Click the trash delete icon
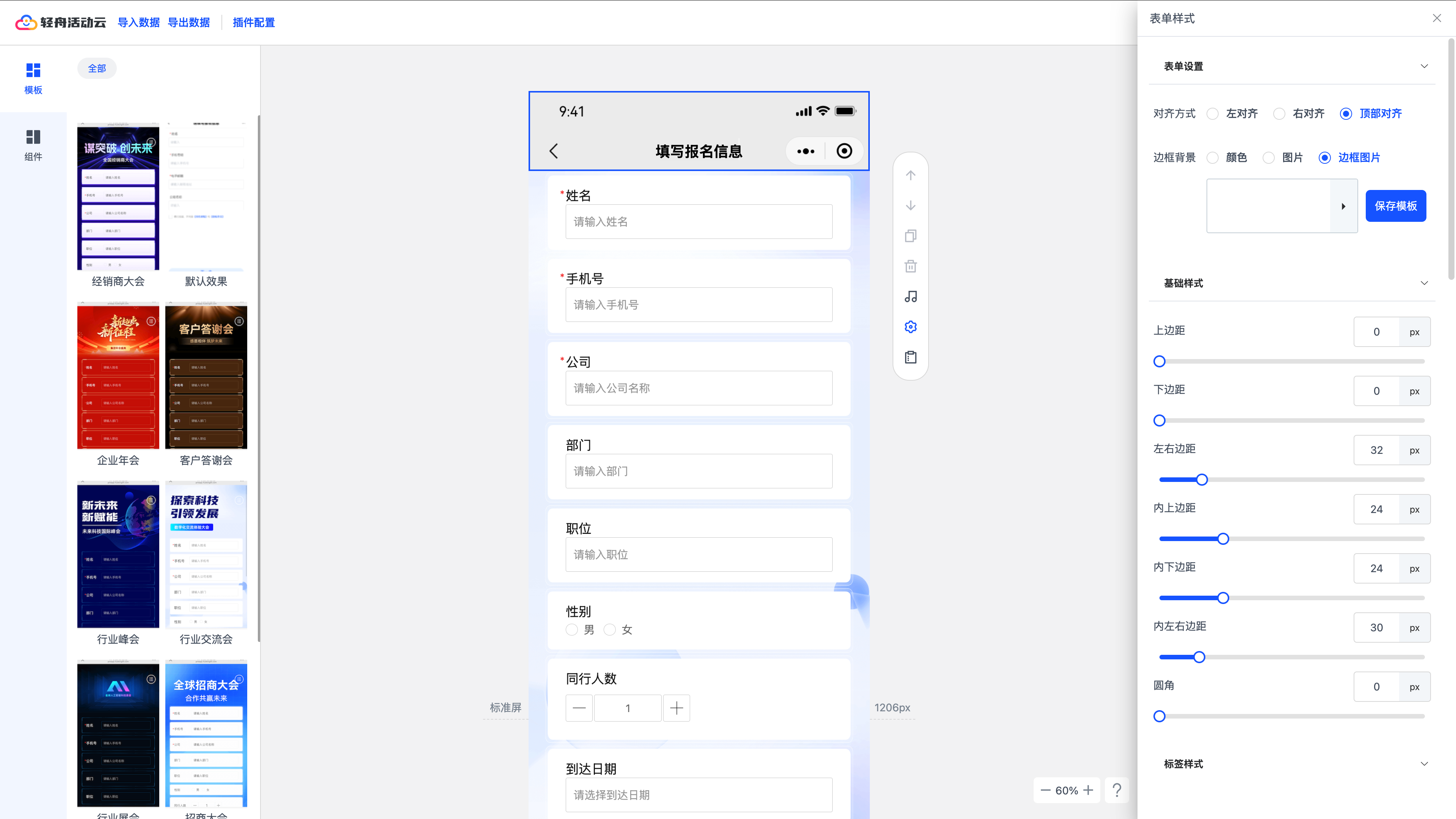This screenshot has width=1456, height=819. [x=910, y=266]
